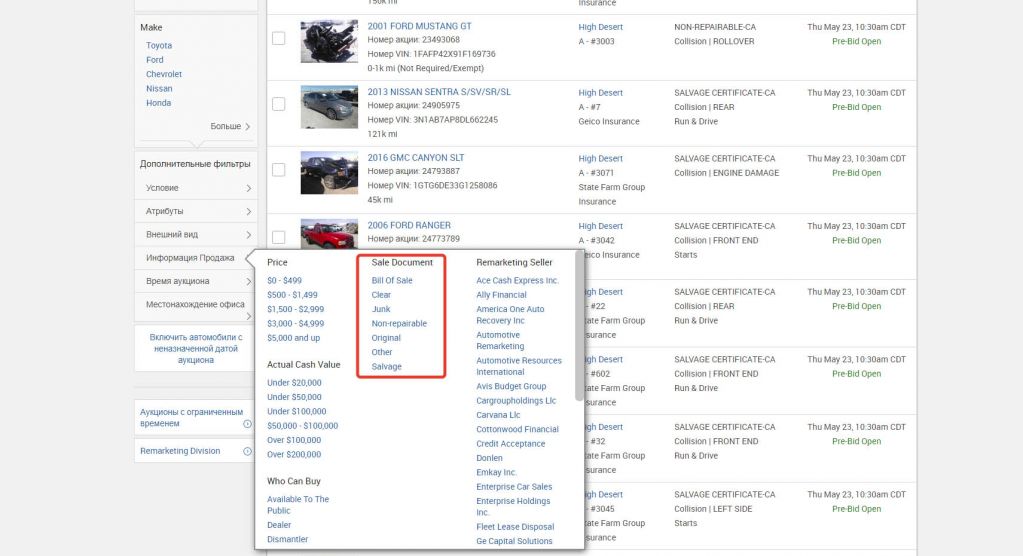Filter make by Nissan
Viewport: 1023px width, 556px height.
159,89
